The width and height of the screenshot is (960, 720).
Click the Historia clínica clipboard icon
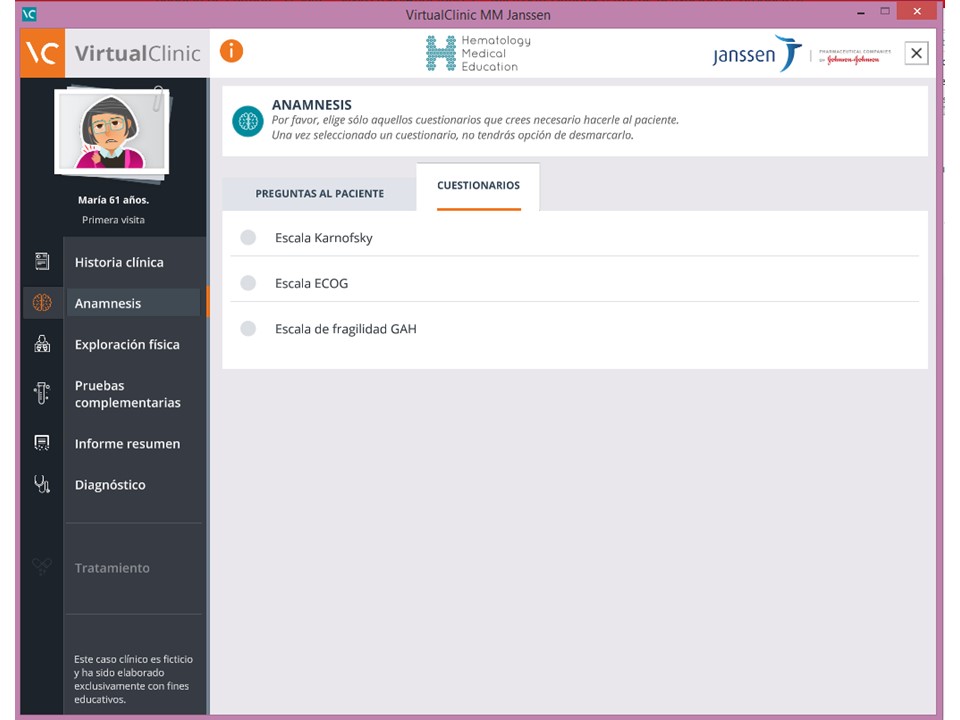42,261
